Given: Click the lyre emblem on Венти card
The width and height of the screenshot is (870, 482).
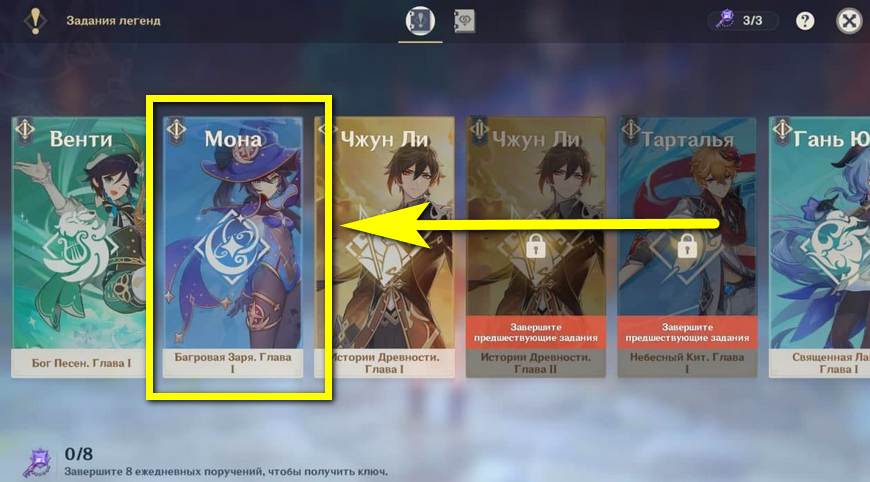Looking at the screenshot, I should [x=76, y=249].
